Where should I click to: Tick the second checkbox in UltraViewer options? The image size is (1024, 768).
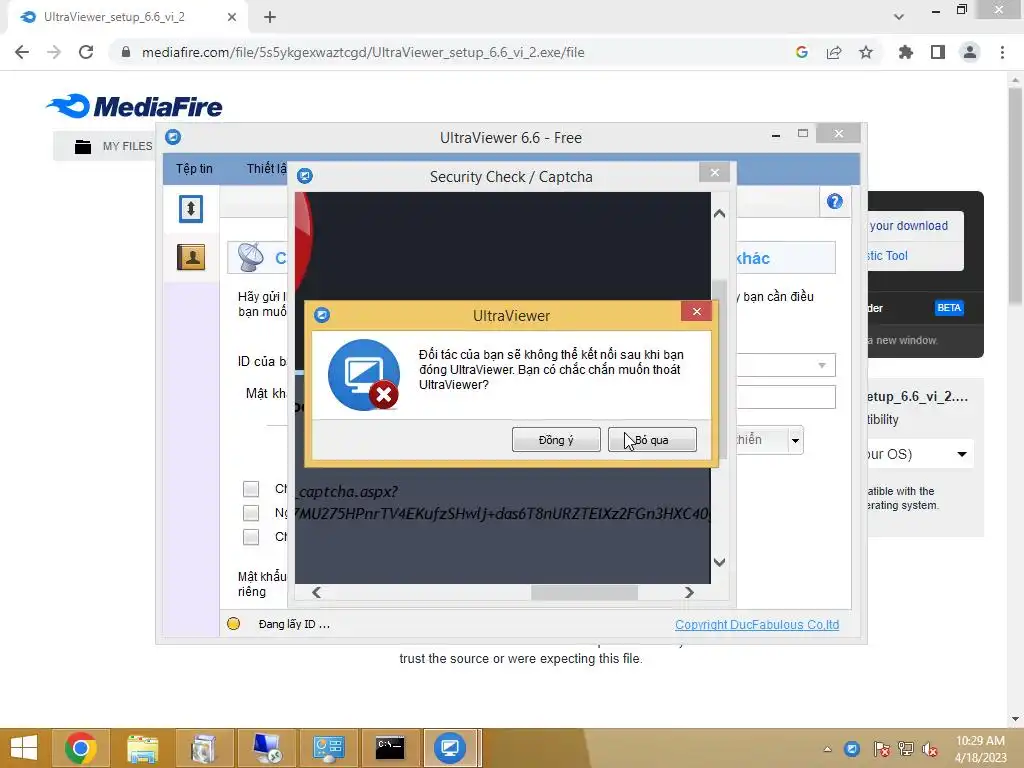251,513
